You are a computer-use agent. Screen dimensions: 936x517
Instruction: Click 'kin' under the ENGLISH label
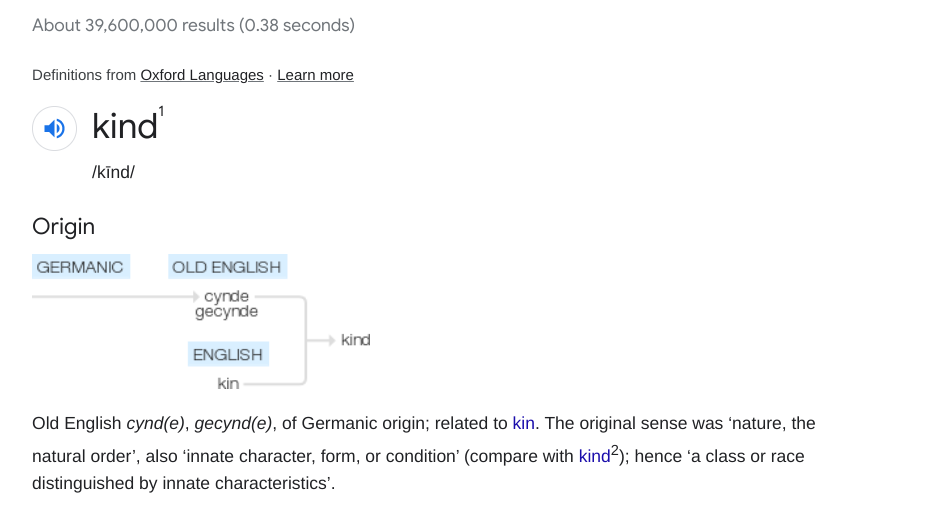[228, 383]
